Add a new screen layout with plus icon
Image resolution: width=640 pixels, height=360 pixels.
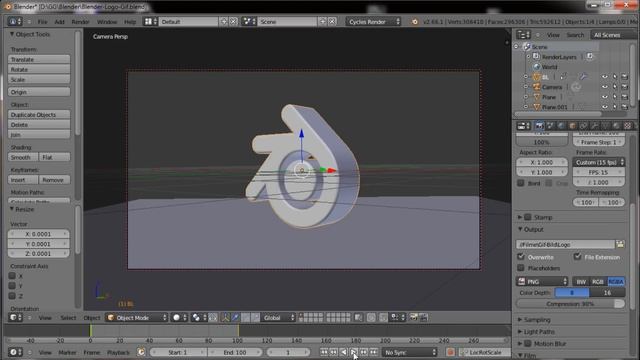click(224, 22)
